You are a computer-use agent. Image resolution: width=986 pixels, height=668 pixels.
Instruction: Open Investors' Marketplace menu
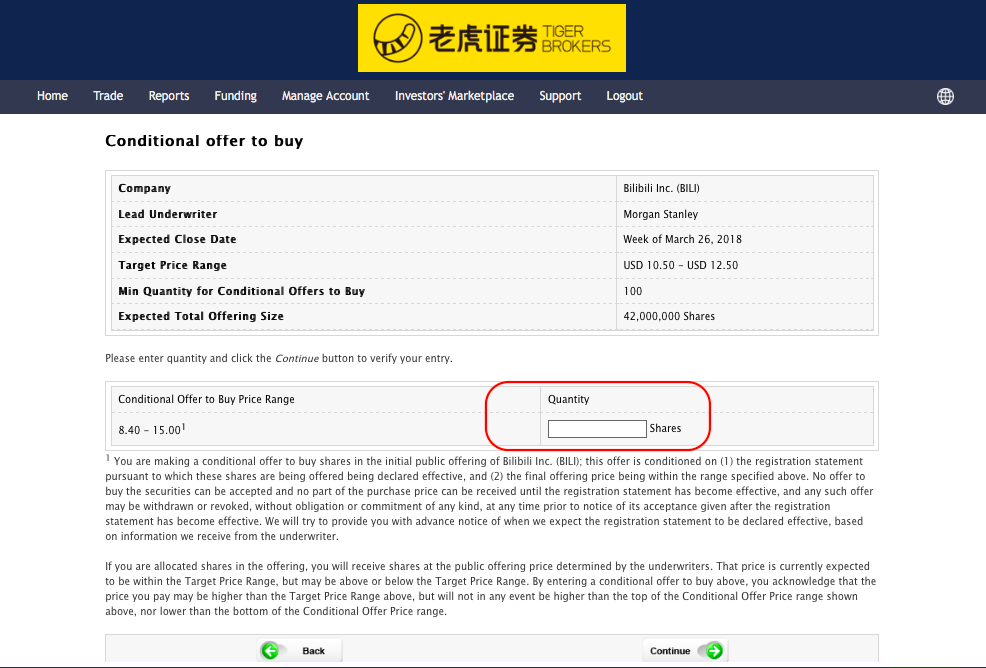(454, 96)
